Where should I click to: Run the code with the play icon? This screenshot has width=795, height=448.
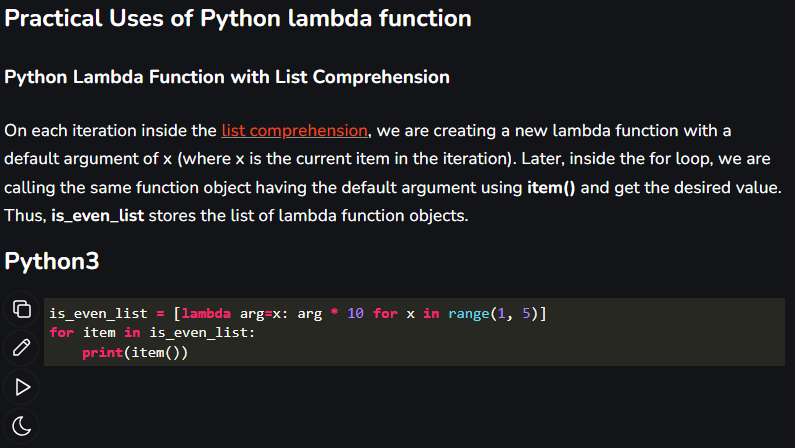pyautogui.click(x=22, y=387)
